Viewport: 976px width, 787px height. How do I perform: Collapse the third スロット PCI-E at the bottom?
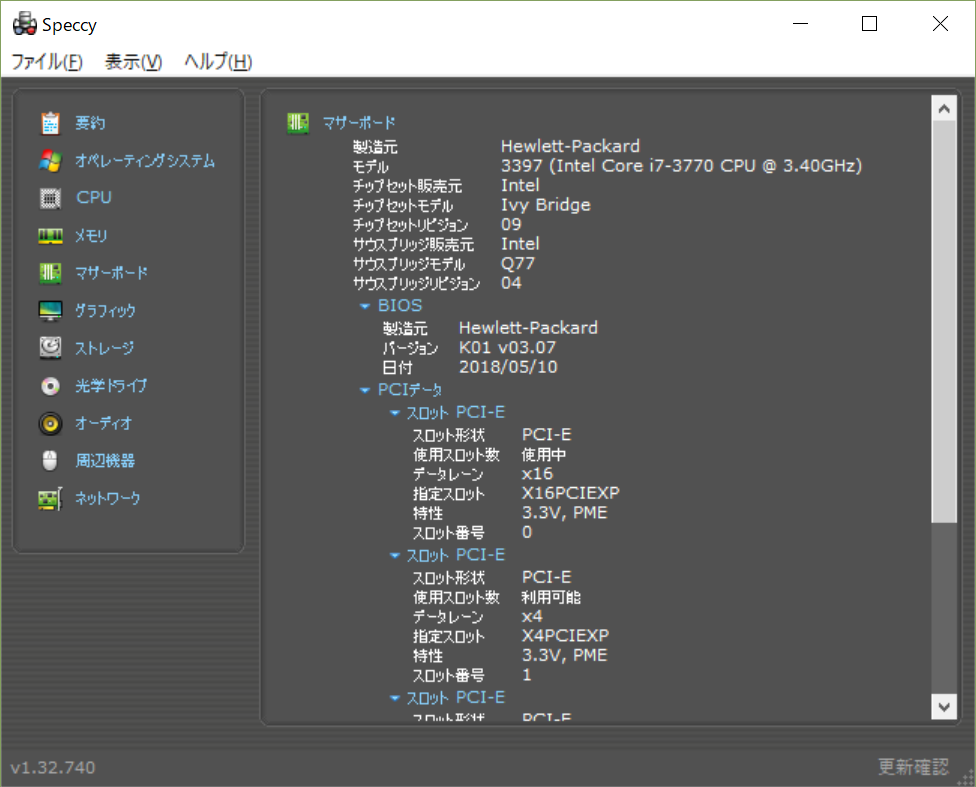tap(394, 698)
